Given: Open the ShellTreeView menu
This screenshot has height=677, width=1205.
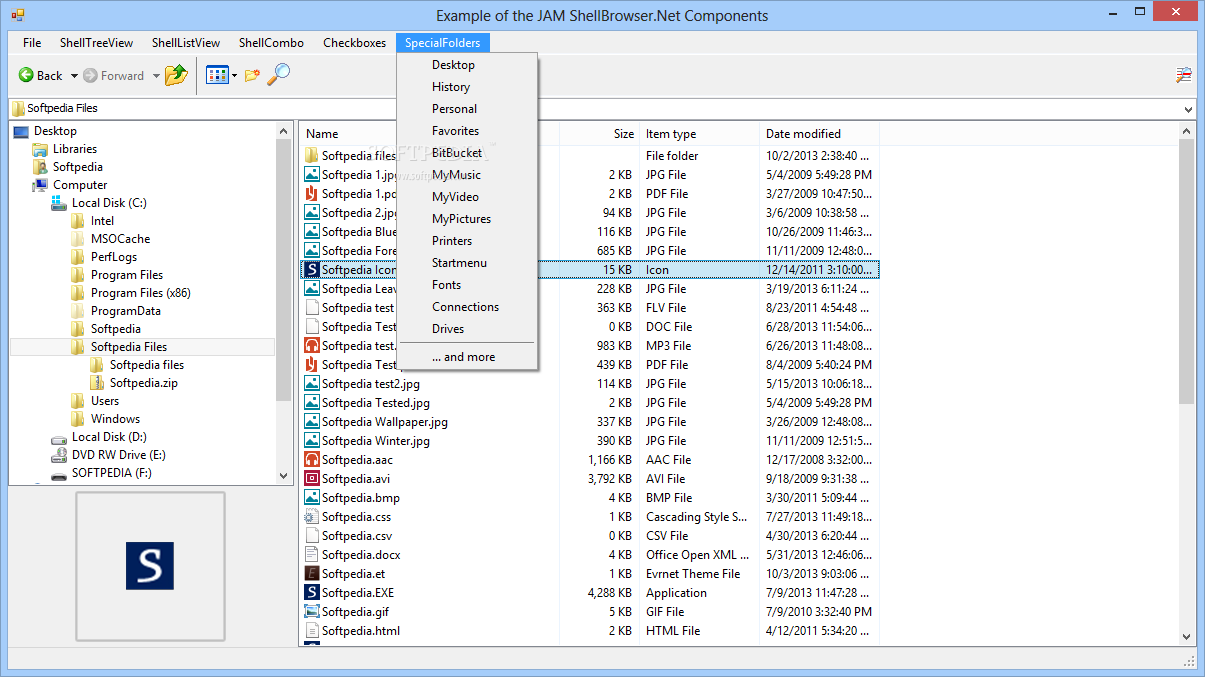Looking at the screenshot, I should pyautogui.click(x=96, y=43).
